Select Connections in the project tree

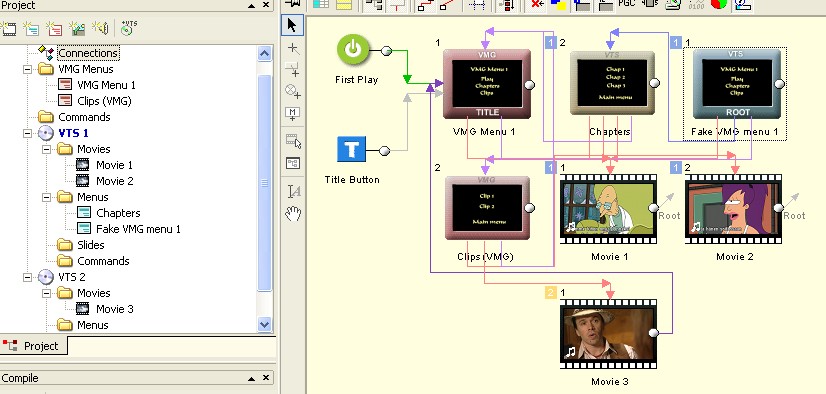pos(88,53)
